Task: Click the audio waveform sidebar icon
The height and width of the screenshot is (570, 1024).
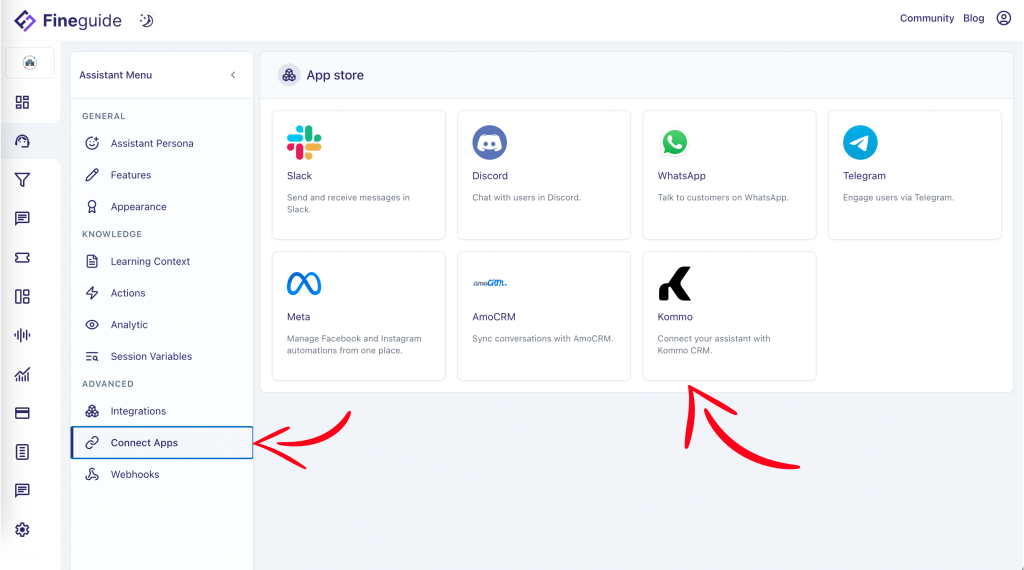Action: click(x=22, y=335)
